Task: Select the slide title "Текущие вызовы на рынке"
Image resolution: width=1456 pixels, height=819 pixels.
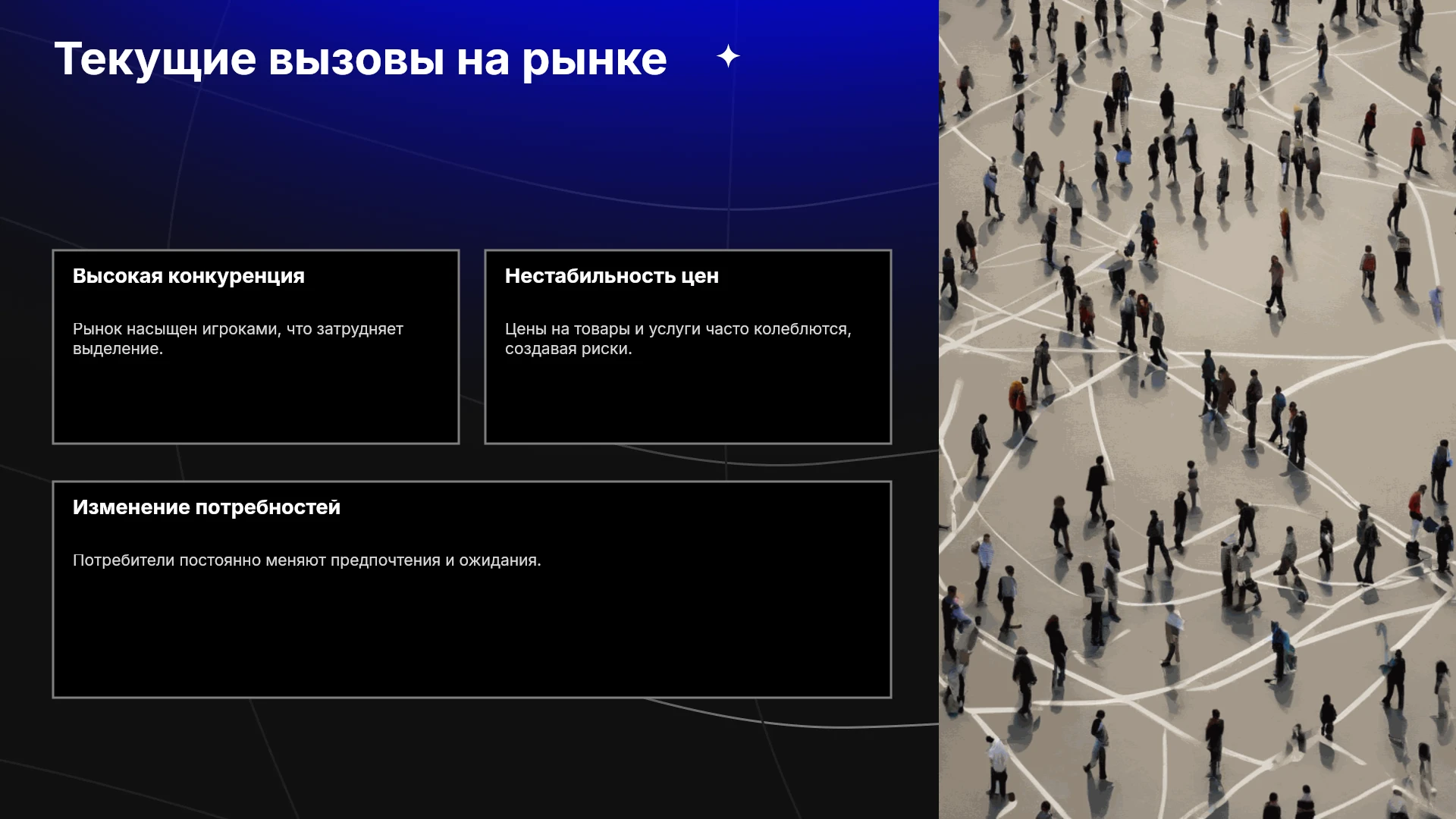Action: [360, 59]
